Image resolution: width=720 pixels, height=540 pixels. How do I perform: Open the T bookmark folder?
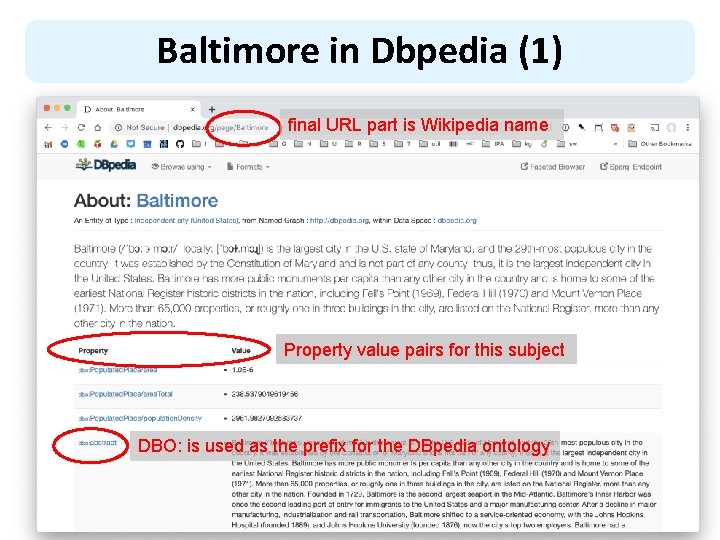pyautogui.click(x=402, y=144)
